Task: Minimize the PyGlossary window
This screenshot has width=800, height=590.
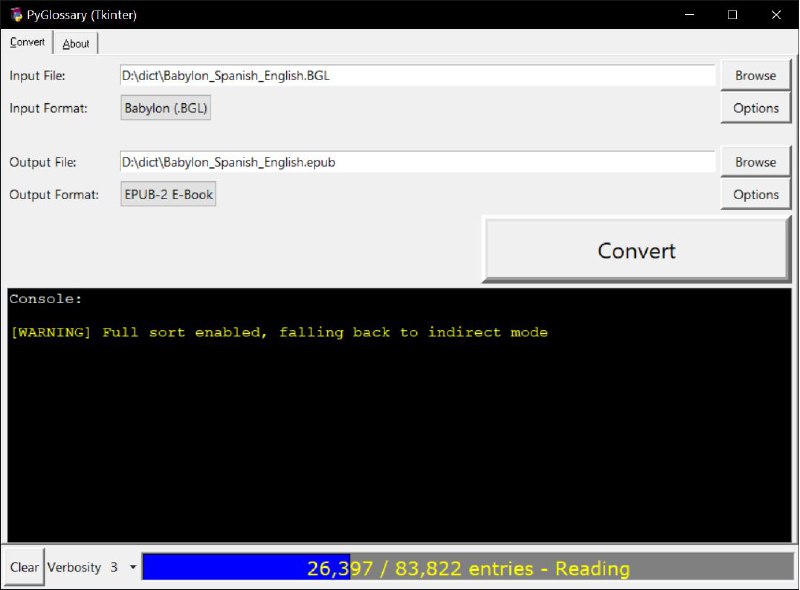Action: pyautogui.click(x=688, y=14)
